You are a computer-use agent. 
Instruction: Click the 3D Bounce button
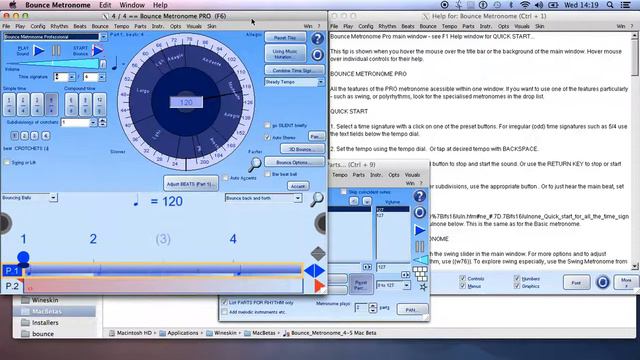pos(302,149)
